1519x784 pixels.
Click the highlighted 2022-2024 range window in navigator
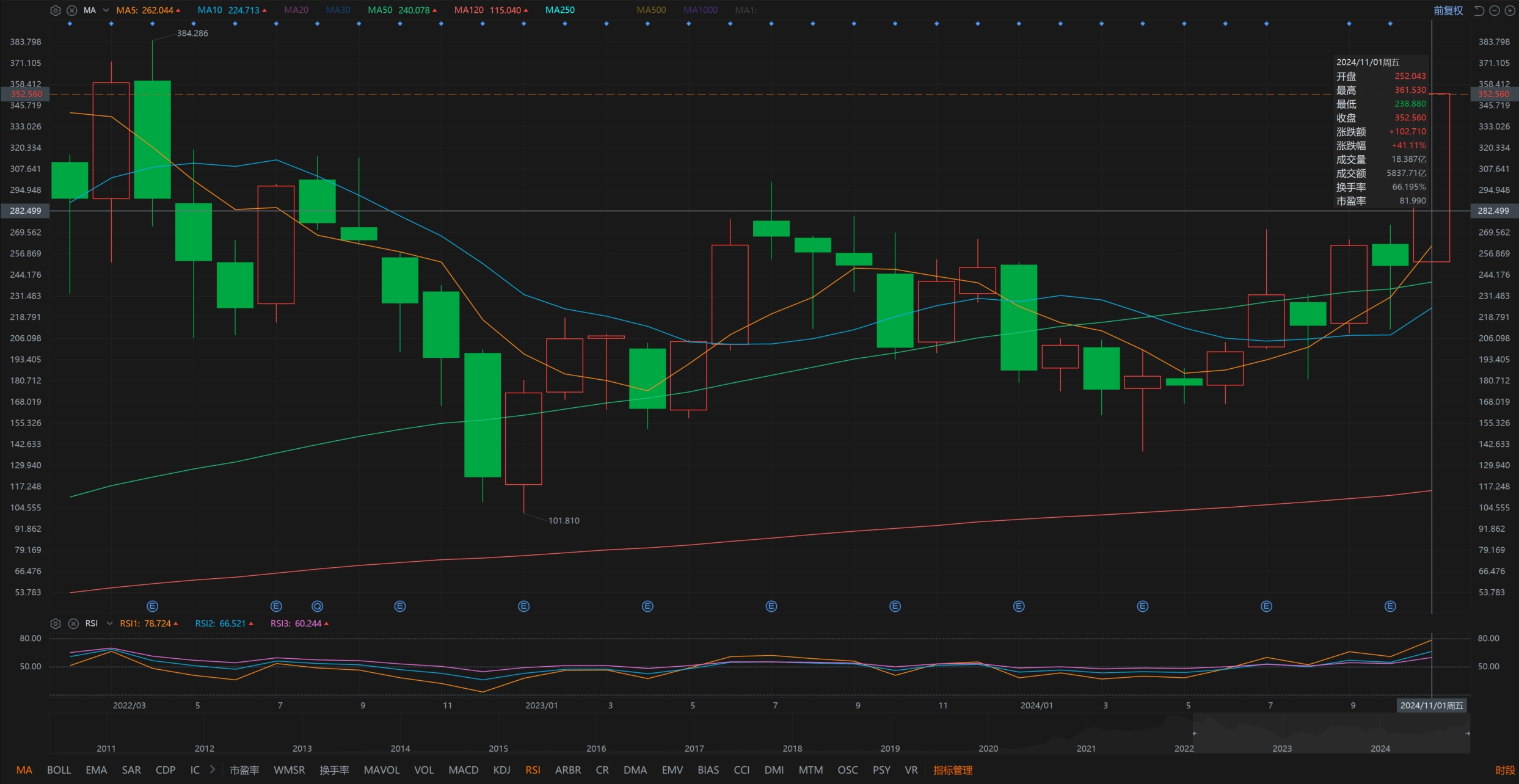coord(1331,733)
